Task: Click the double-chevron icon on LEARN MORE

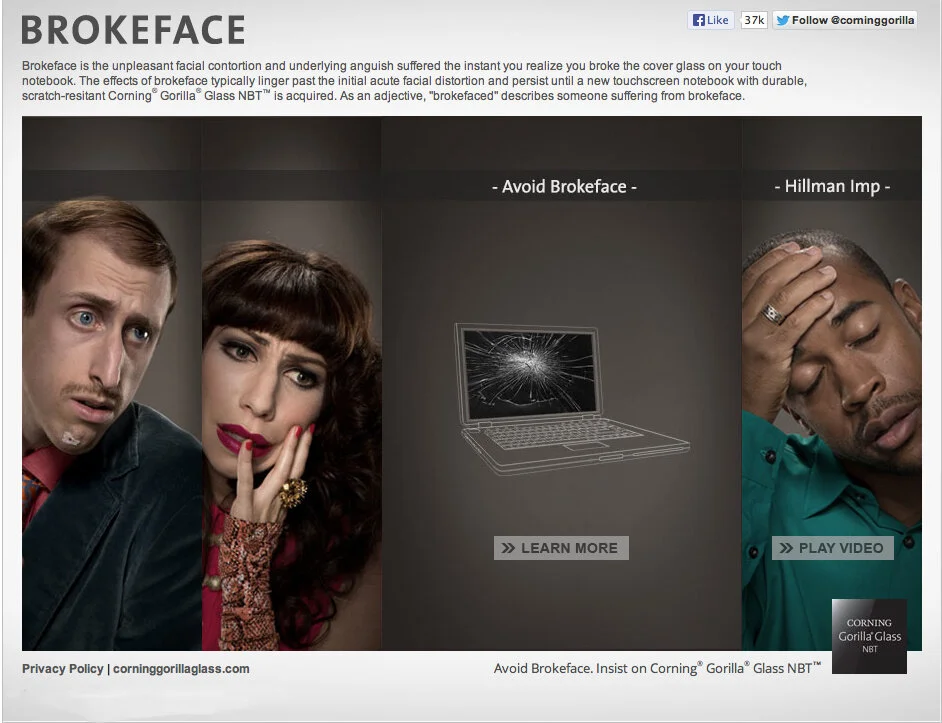Action: 508,548
